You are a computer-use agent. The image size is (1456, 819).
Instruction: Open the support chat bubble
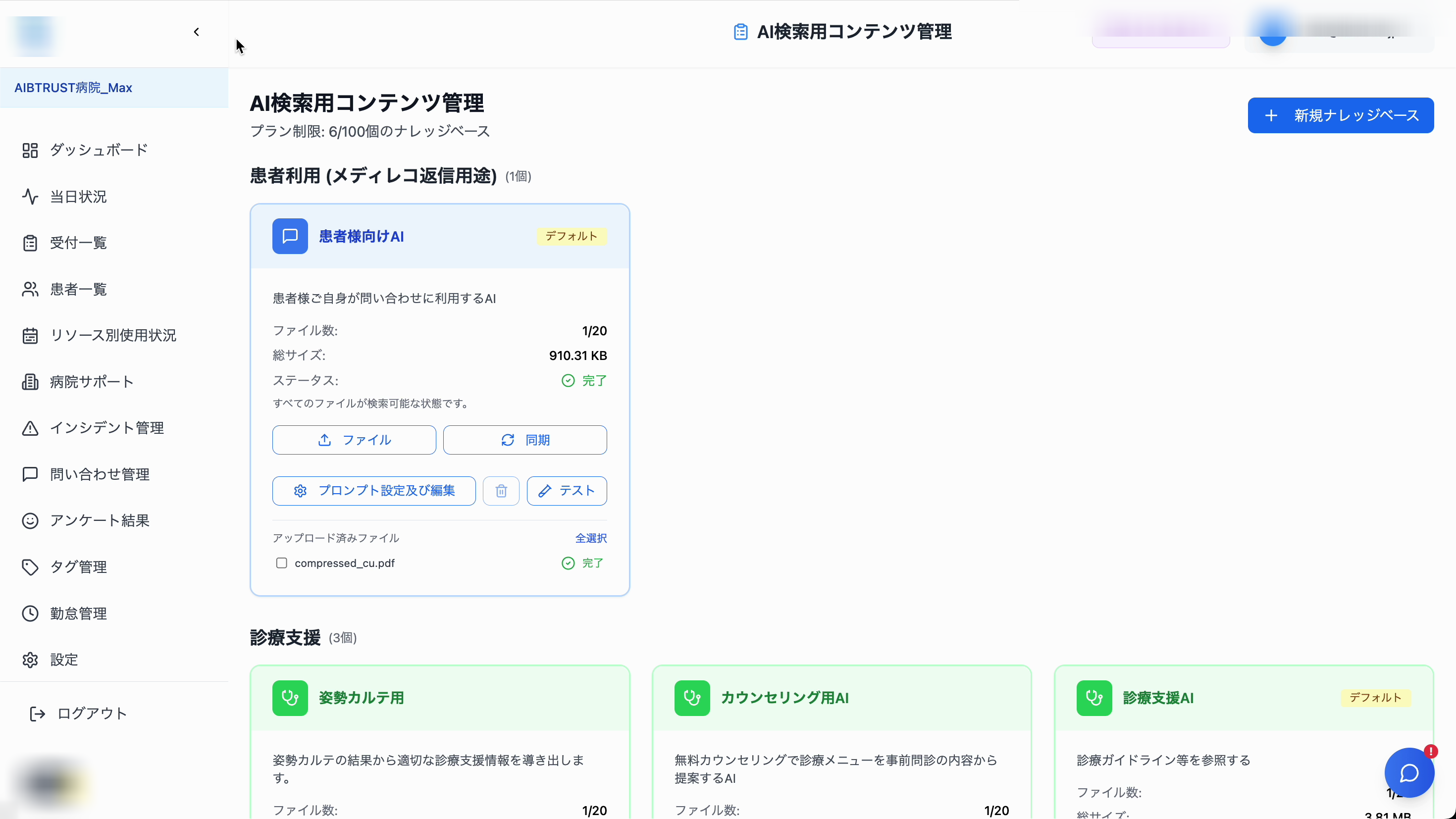(1408, 772)
